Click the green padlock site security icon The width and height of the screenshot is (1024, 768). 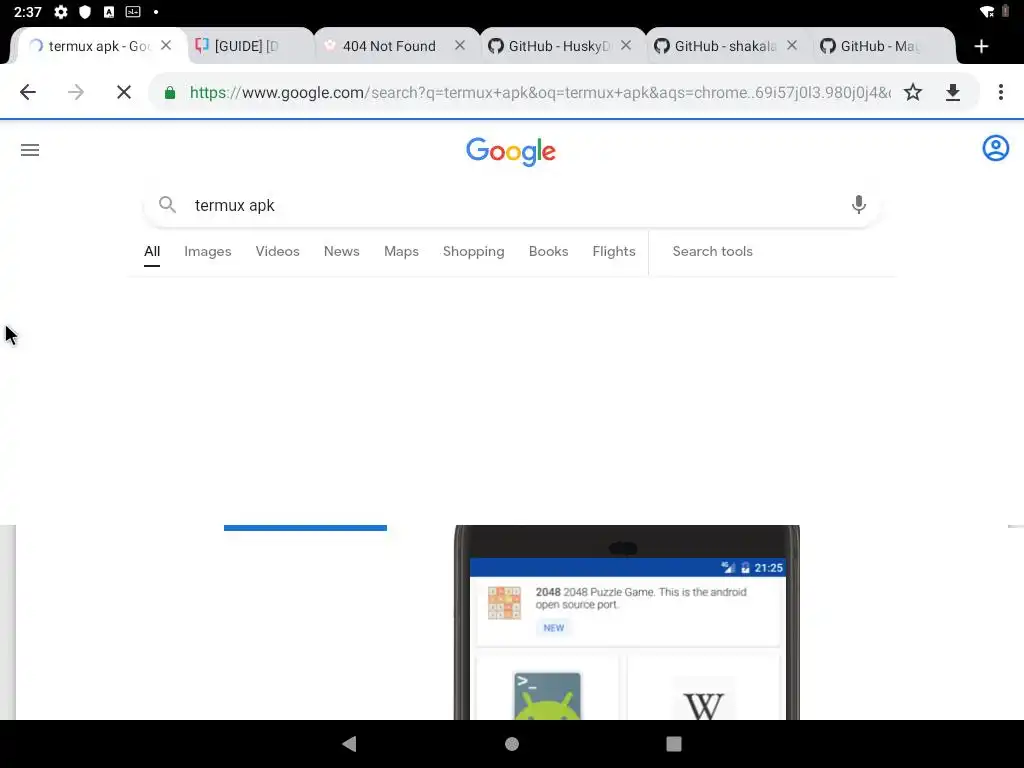point(170,93)
